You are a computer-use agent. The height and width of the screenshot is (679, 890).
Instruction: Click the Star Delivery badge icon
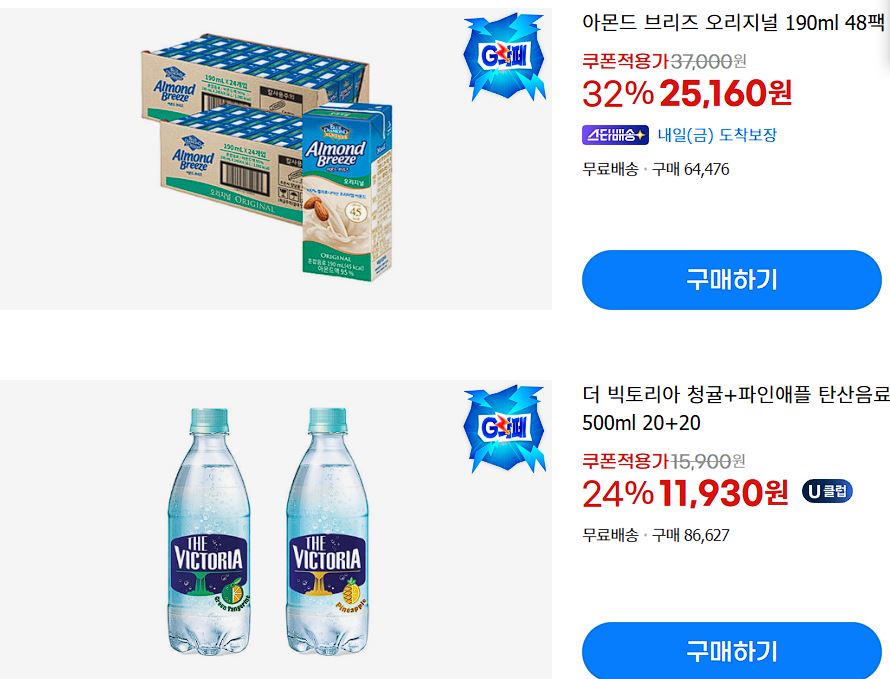coord(615,135)
